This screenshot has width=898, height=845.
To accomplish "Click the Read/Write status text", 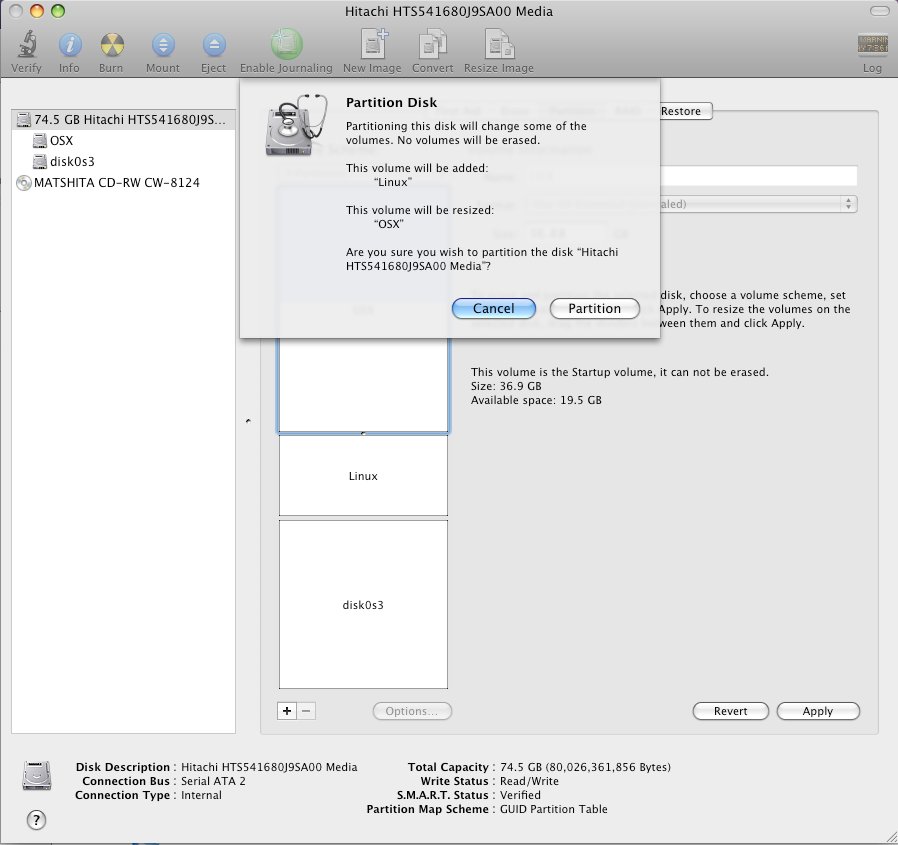I will coord(529,781).
